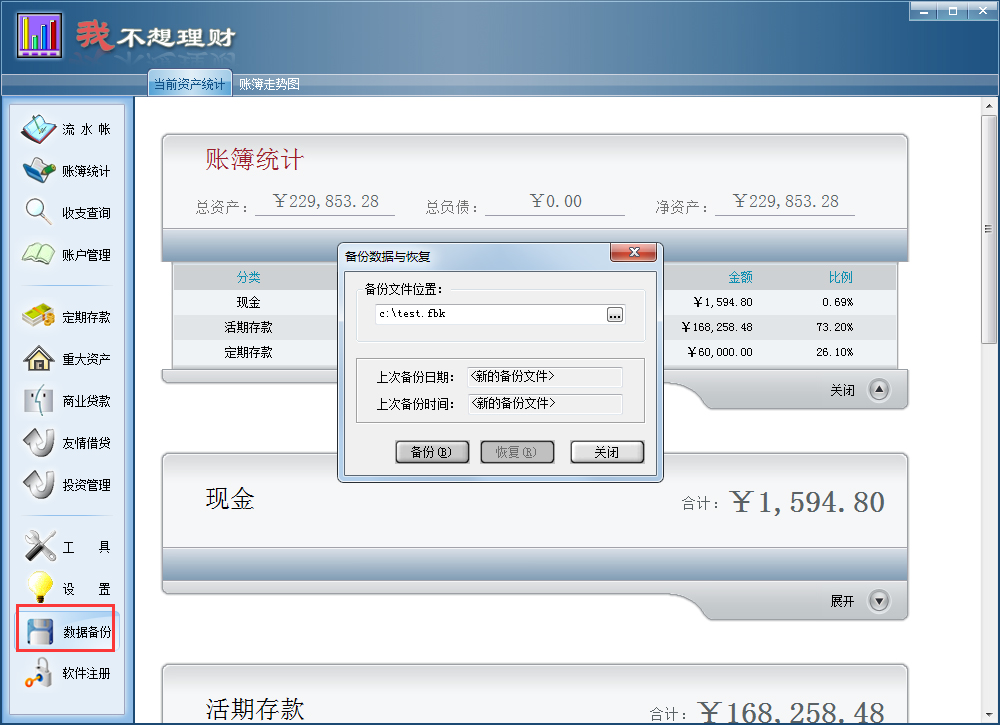
Task: Click percentage 0.69% cell
Action: pos(837,302)
